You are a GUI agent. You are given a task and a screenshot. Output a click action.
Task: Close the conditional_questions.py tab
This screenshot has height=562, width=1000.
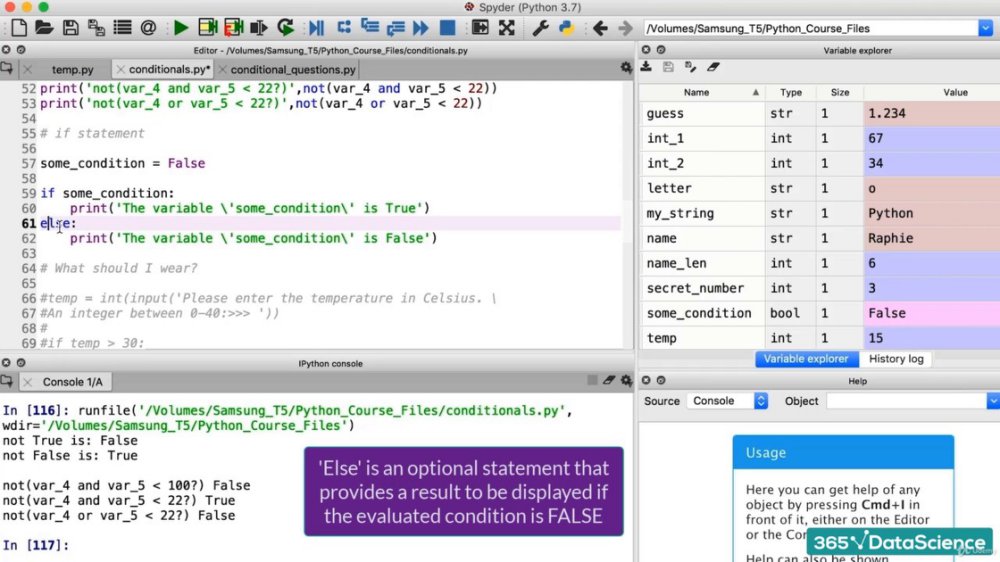click(x=222, y=70)
